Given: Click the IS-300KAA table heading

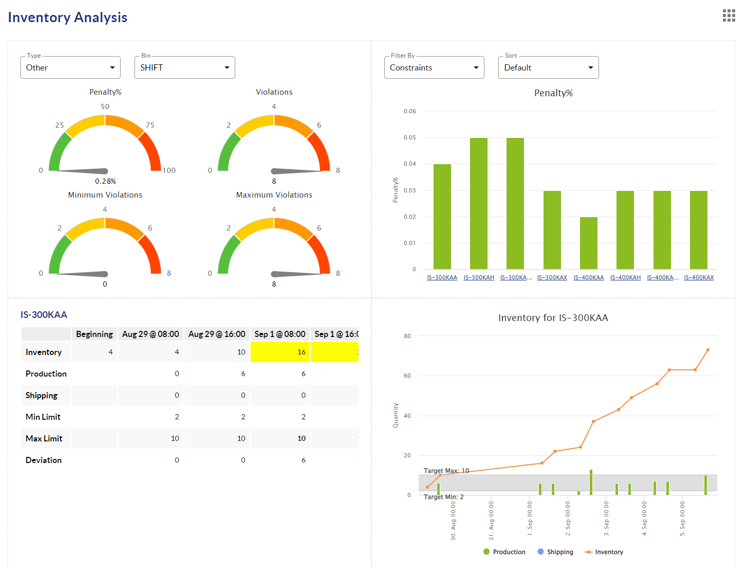Looking at the screenshot, I should (x=44, y=315).
